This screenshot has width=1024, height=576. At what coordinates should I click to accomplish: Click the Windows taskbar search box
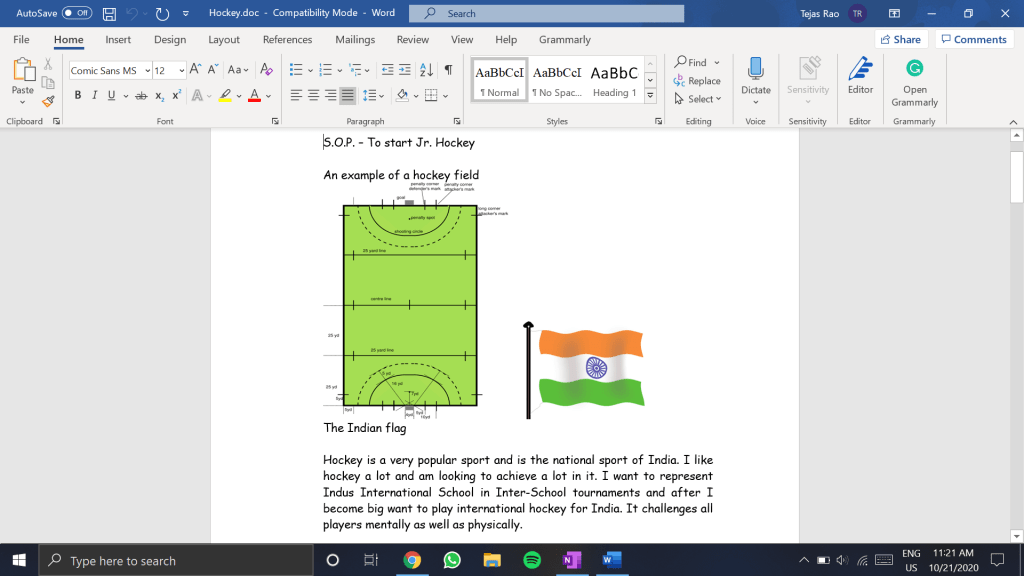(160, 561)
